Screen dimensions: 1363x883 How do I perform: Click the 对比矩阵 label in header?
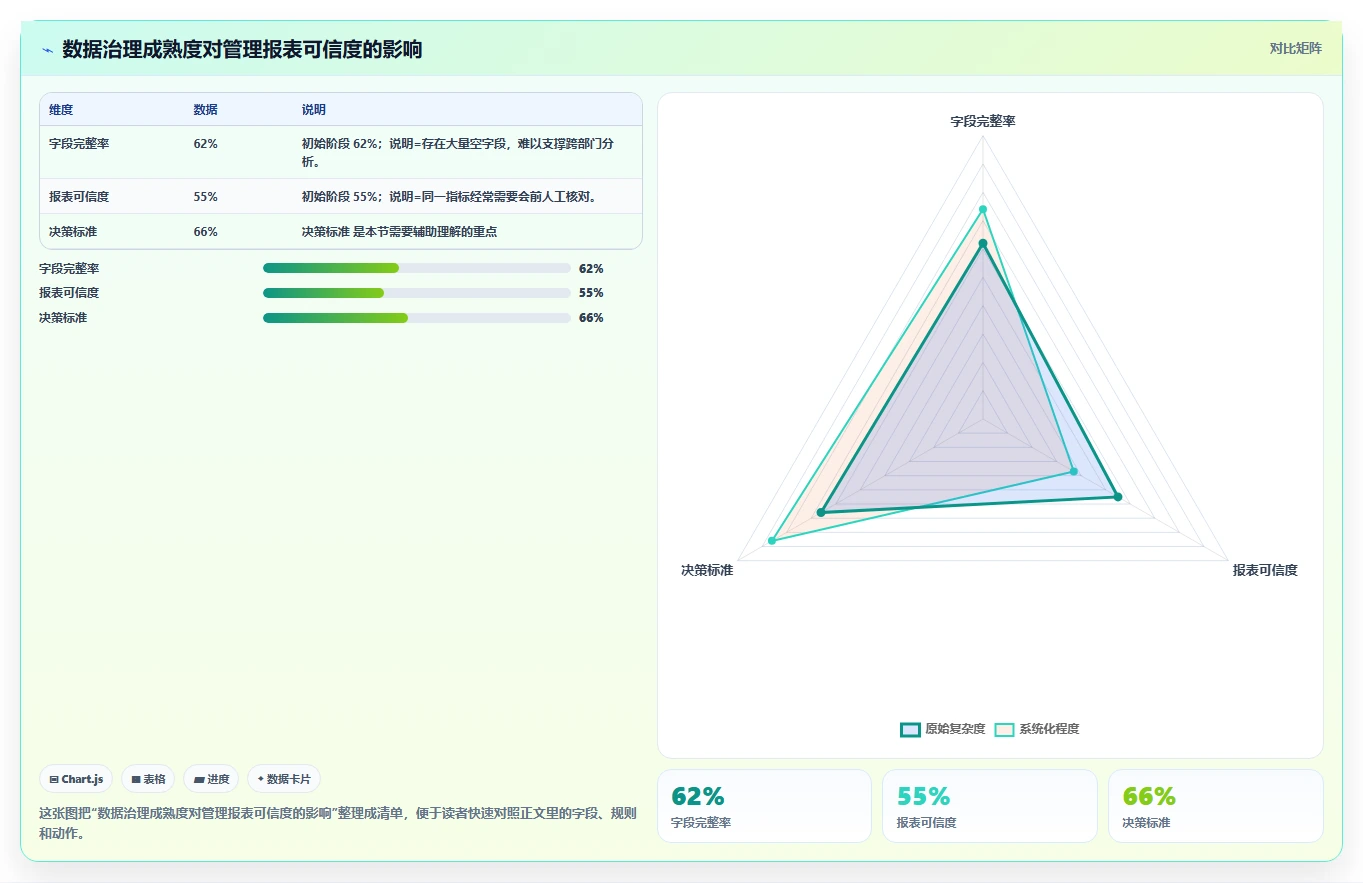click(1295, 48)
